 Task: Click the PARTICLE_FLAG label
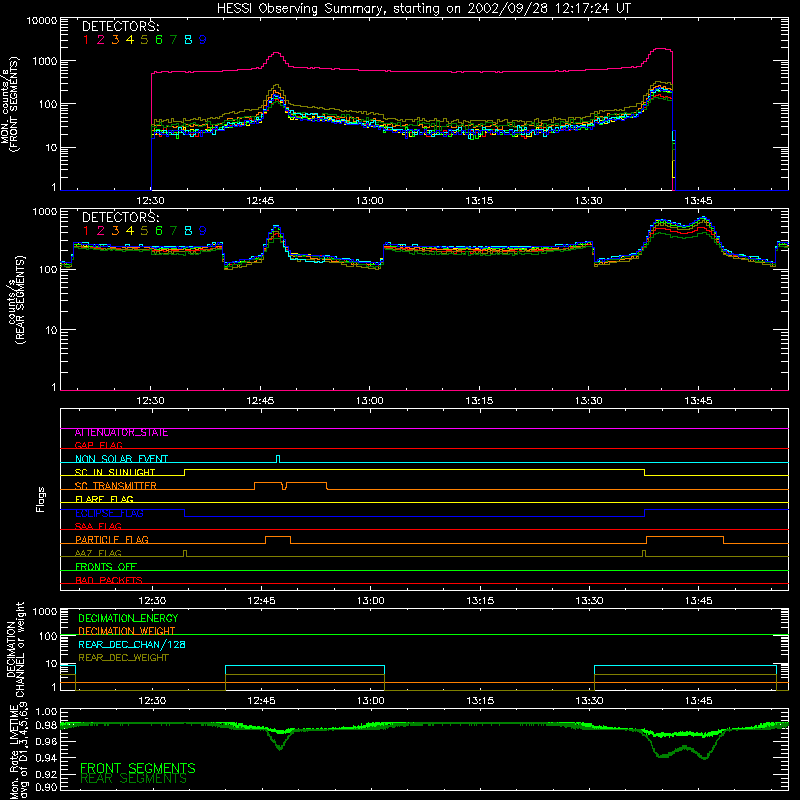pos(112,540)
